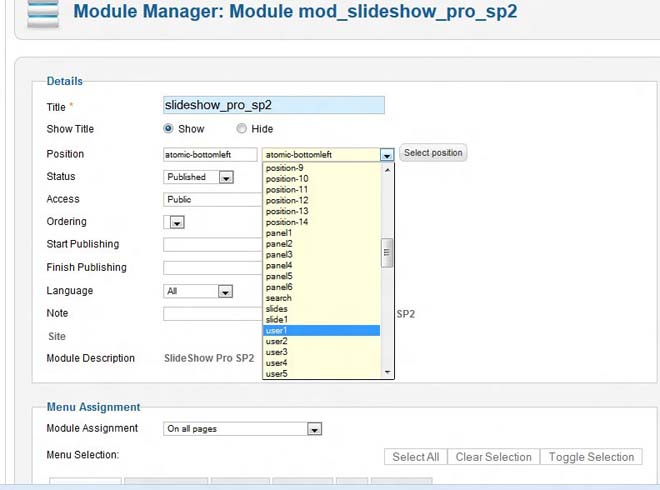660x490 pixels.
Task: Click the Select All button
Action: 415,457
